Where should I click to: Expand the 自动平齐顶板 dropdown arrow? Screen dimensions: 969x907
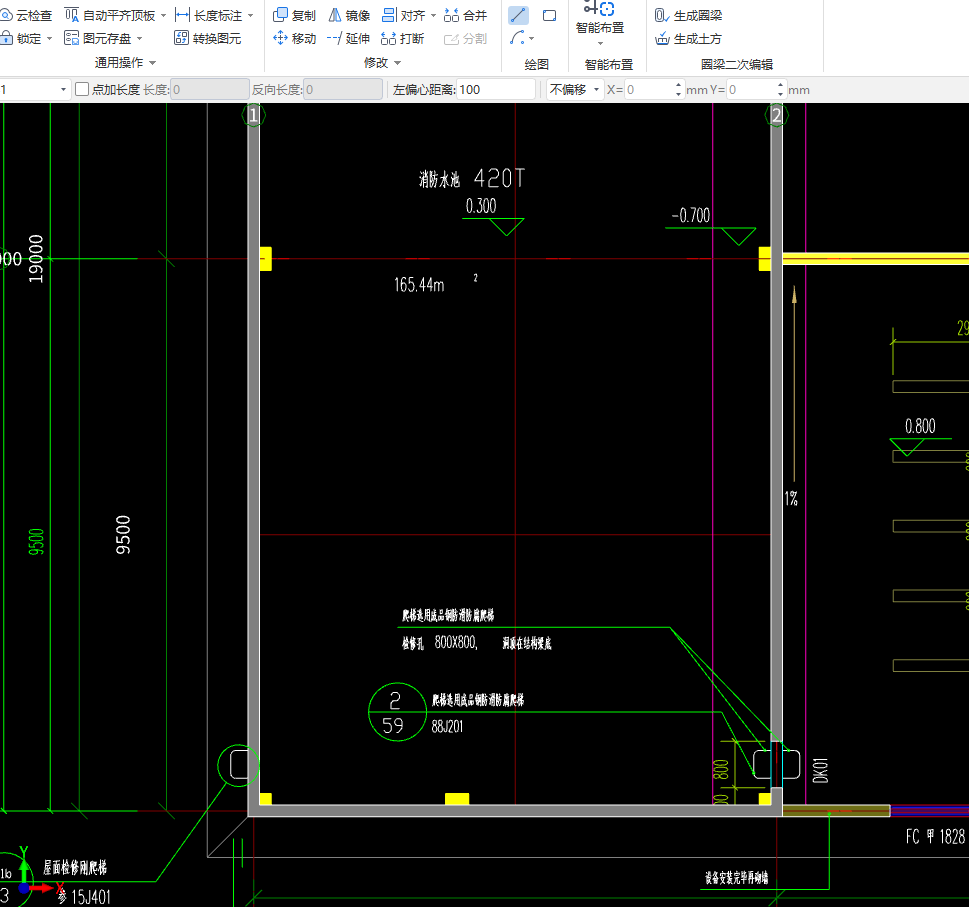pos(163,15)
